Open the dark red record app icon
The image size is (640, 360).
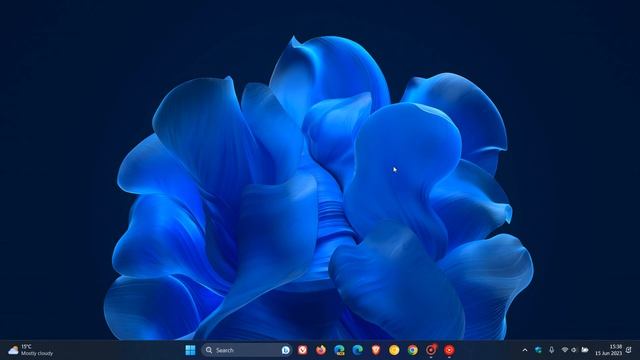point(431,350)
